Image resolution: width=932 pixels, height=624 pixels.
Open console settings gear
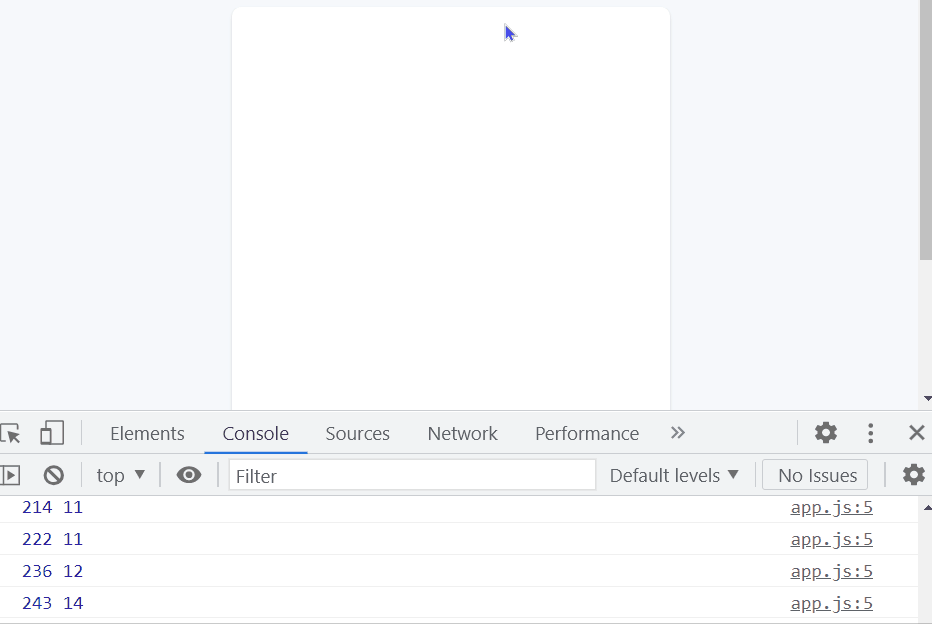click(x=914, y=475)
